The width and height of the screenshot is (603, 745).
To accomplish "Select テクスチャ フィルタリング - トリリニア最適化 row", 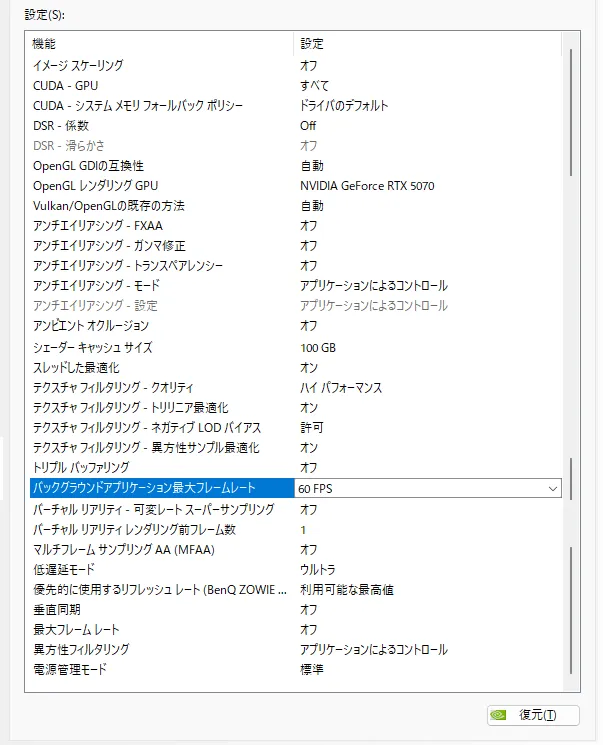I will tap(296, 408).
